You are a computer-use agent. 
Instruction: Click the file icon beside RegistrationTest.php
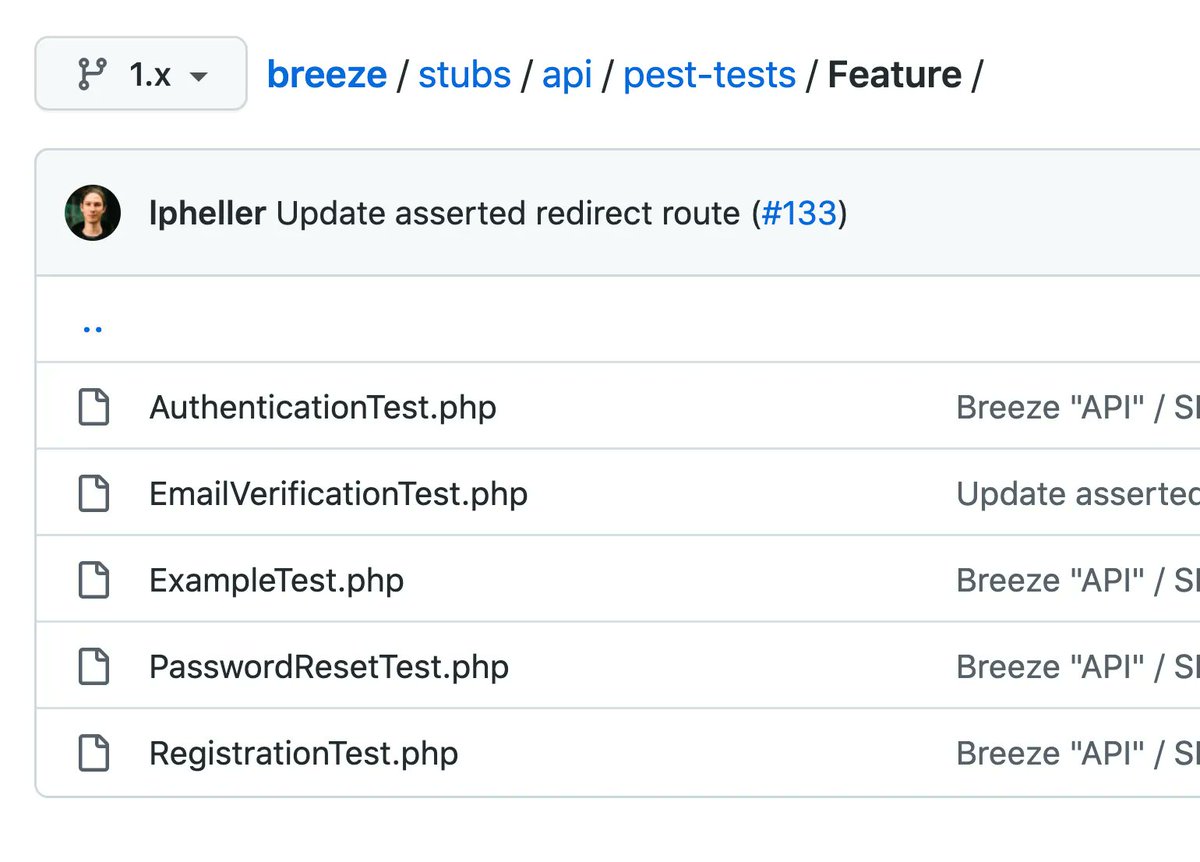point(94,753)
